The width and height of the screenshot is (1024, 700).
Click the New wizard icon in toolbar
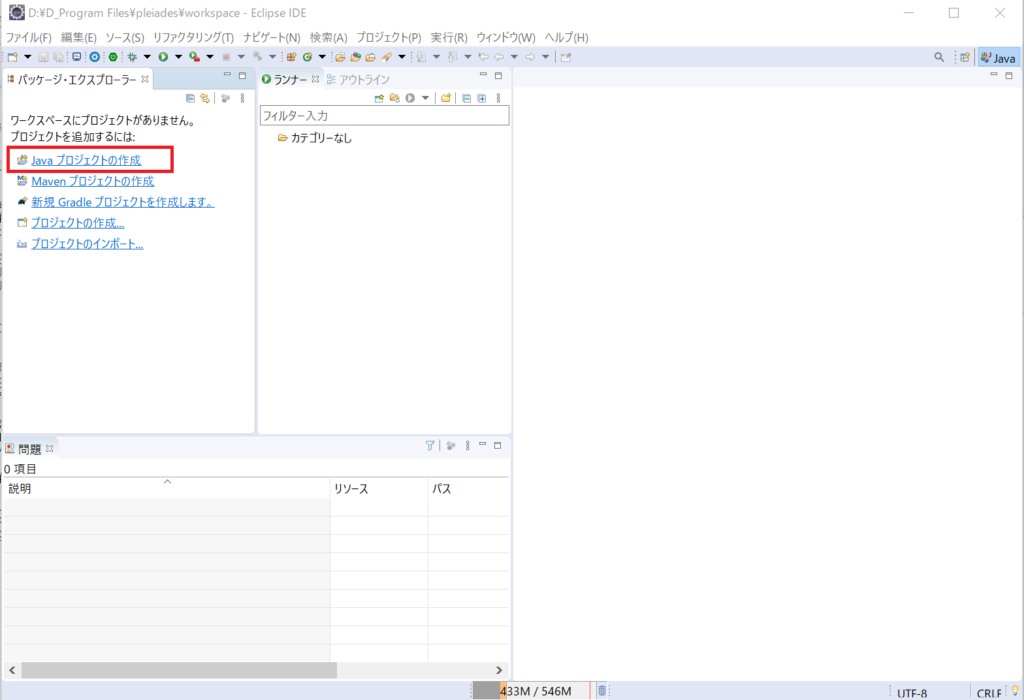coord(12,57)
